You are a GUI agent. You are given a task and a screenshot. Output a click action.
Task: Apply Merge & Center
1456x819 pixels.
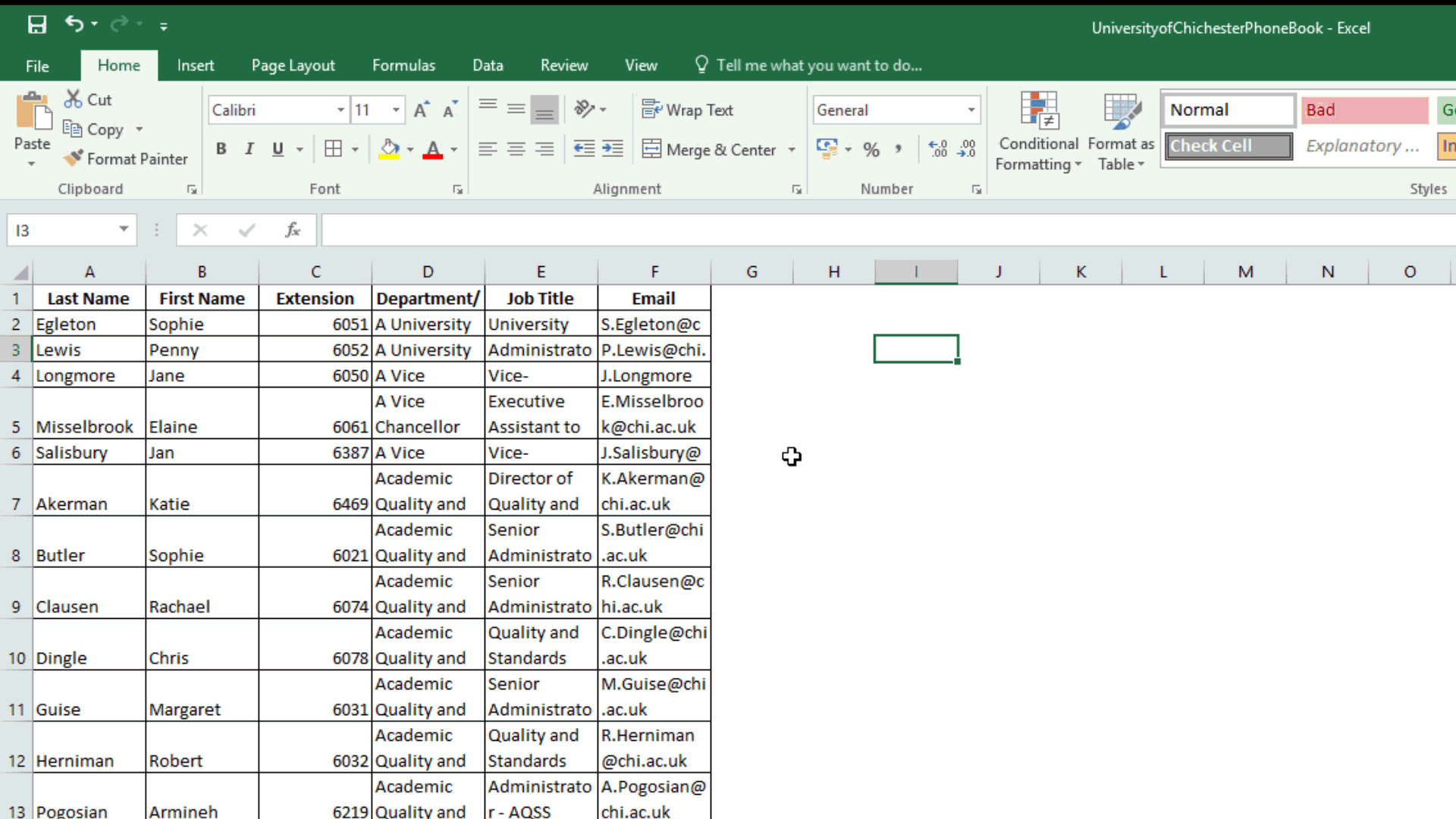(x=711, y=149)
